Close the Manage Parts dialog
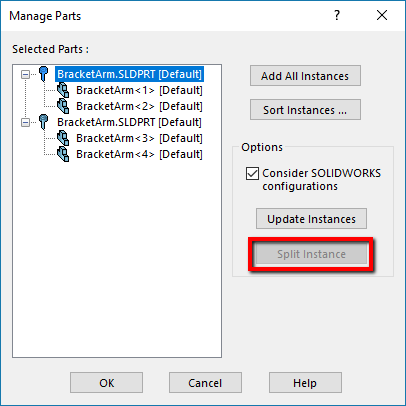 [x=382, y=15]
